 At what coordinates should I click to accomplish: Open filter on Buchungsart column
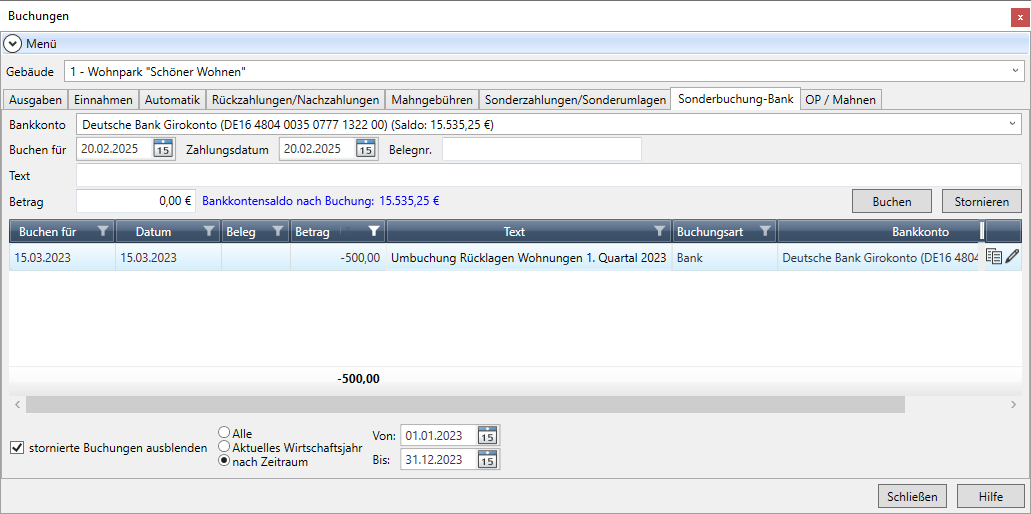click(765, 231)
